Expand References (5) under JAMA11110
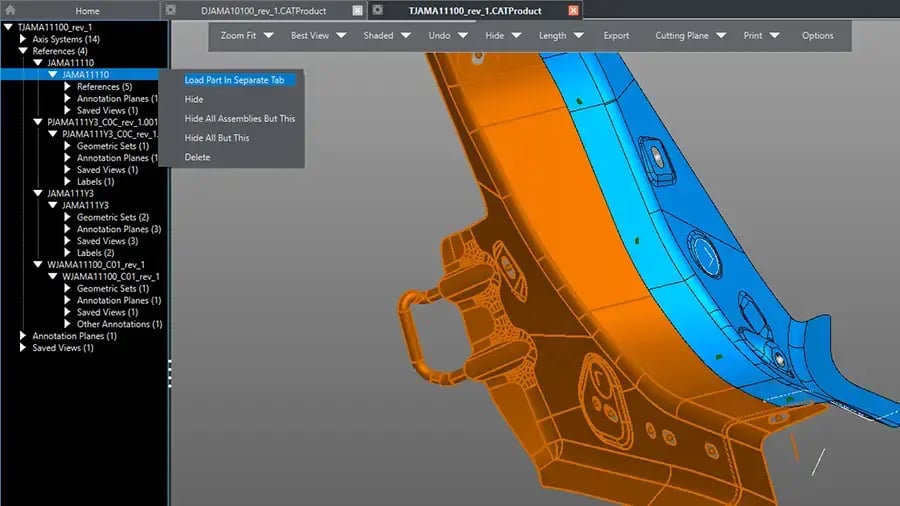 click(68, 87)
